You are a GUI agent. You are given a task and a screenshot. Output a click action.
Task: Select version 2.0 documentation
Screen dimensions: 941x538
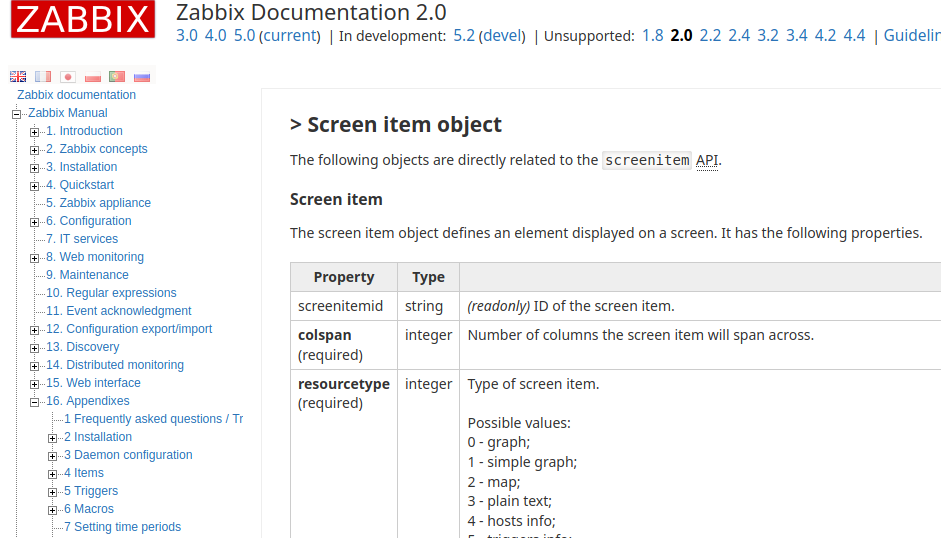coord(681,35)
